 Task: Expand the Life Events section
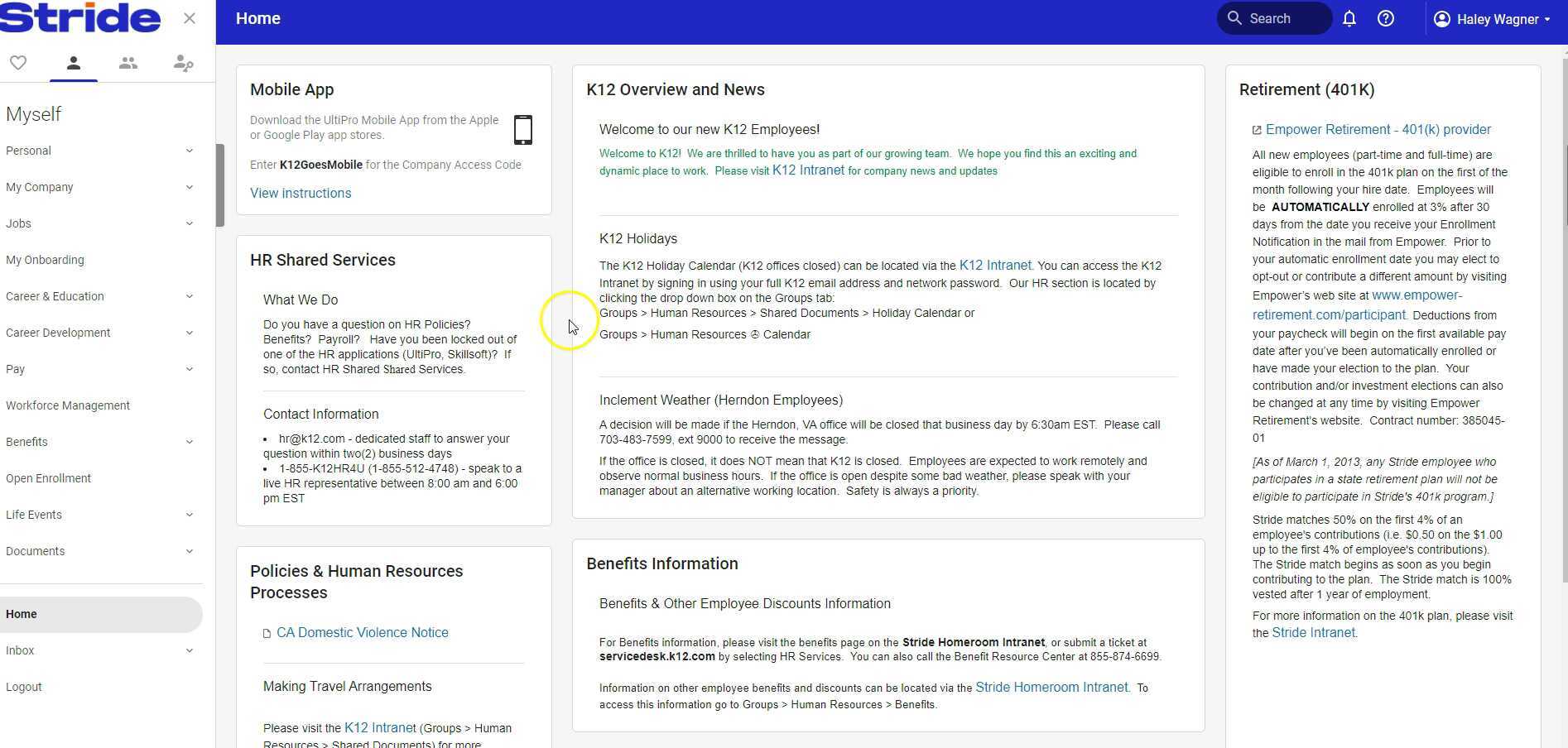pos(99,515)
